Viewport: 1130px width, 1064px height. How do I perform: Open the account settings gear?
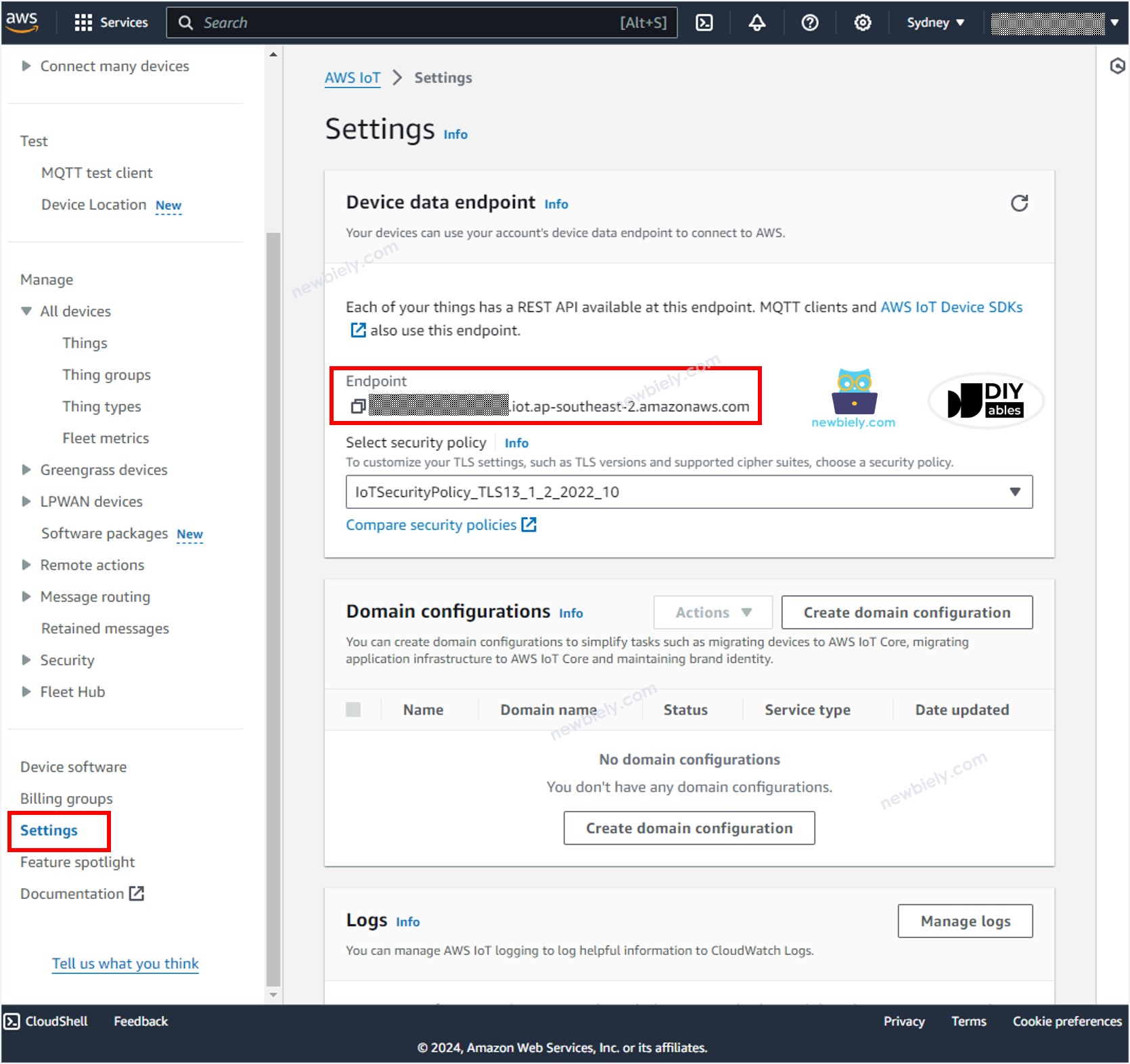pyautogui.click(x=862, y=22)
